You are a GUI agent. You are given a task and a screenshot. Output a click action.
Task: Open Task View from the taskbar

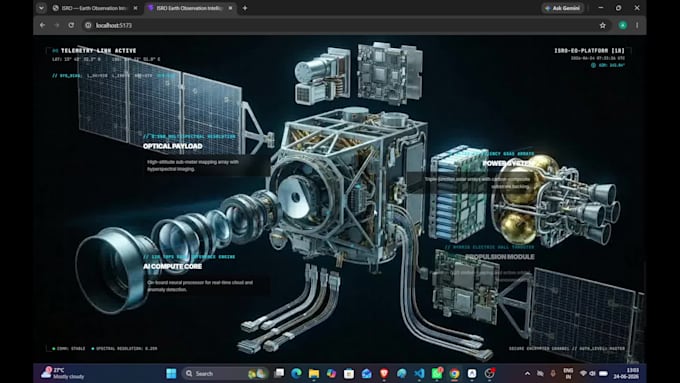(x=279, y=373)
